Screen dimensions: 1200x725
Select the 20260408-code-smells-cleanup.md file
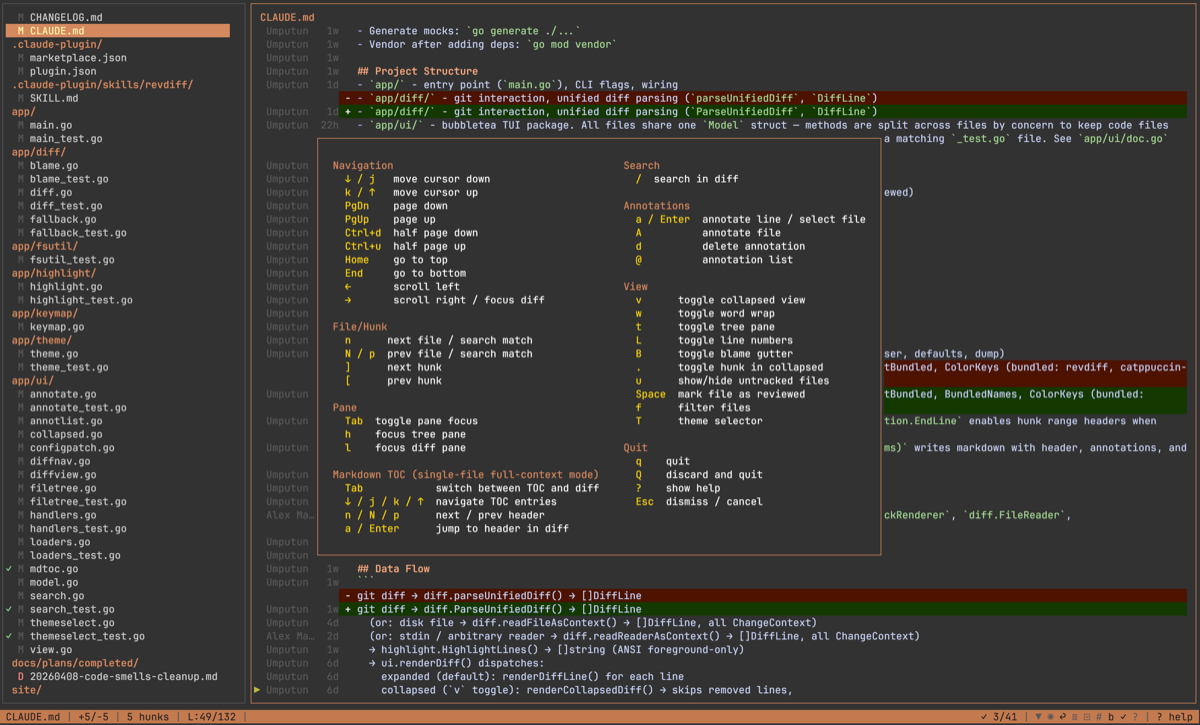[125, 676]
